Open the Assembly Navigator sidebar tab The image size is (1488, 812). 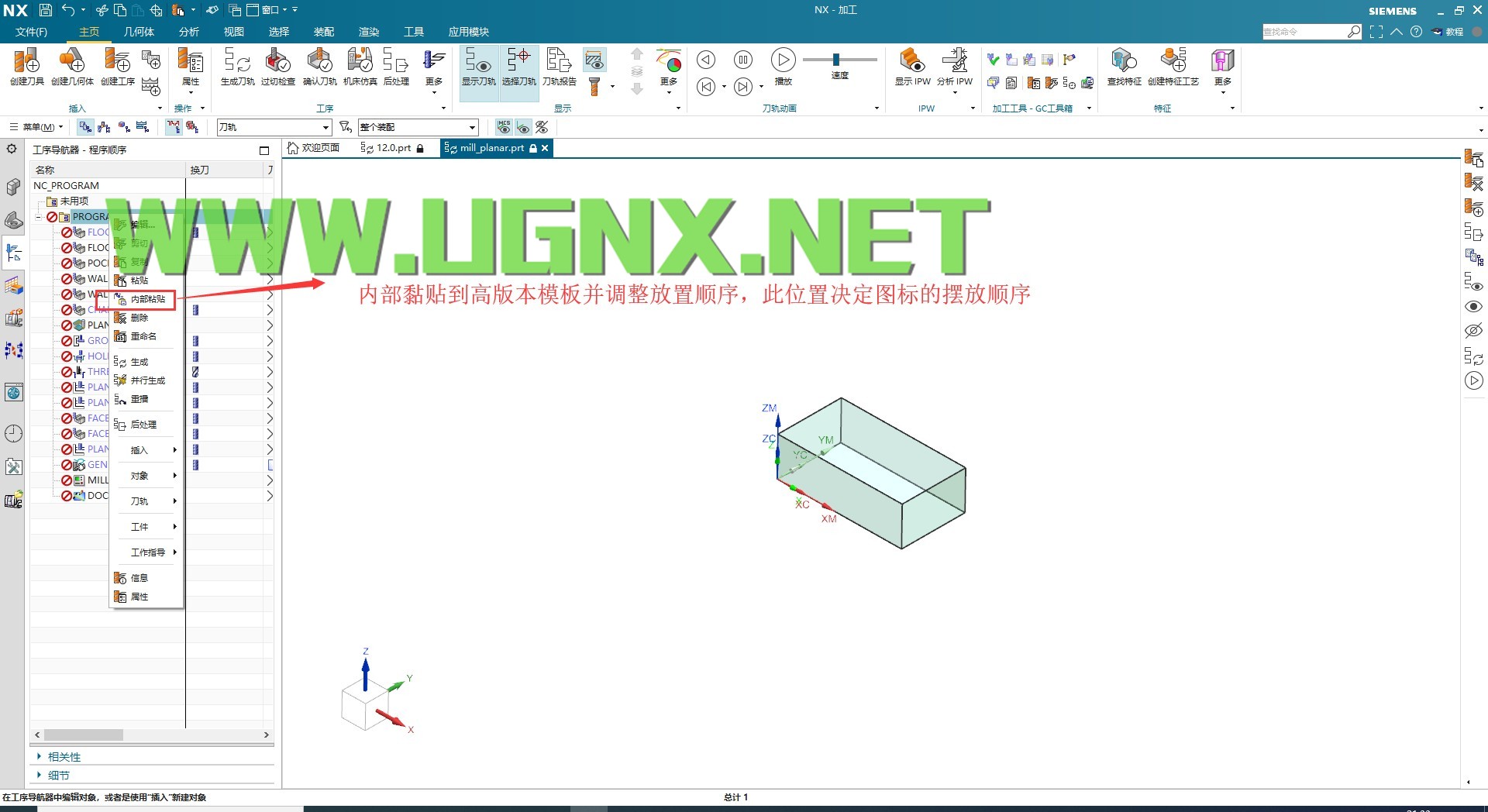click(13, 187)
